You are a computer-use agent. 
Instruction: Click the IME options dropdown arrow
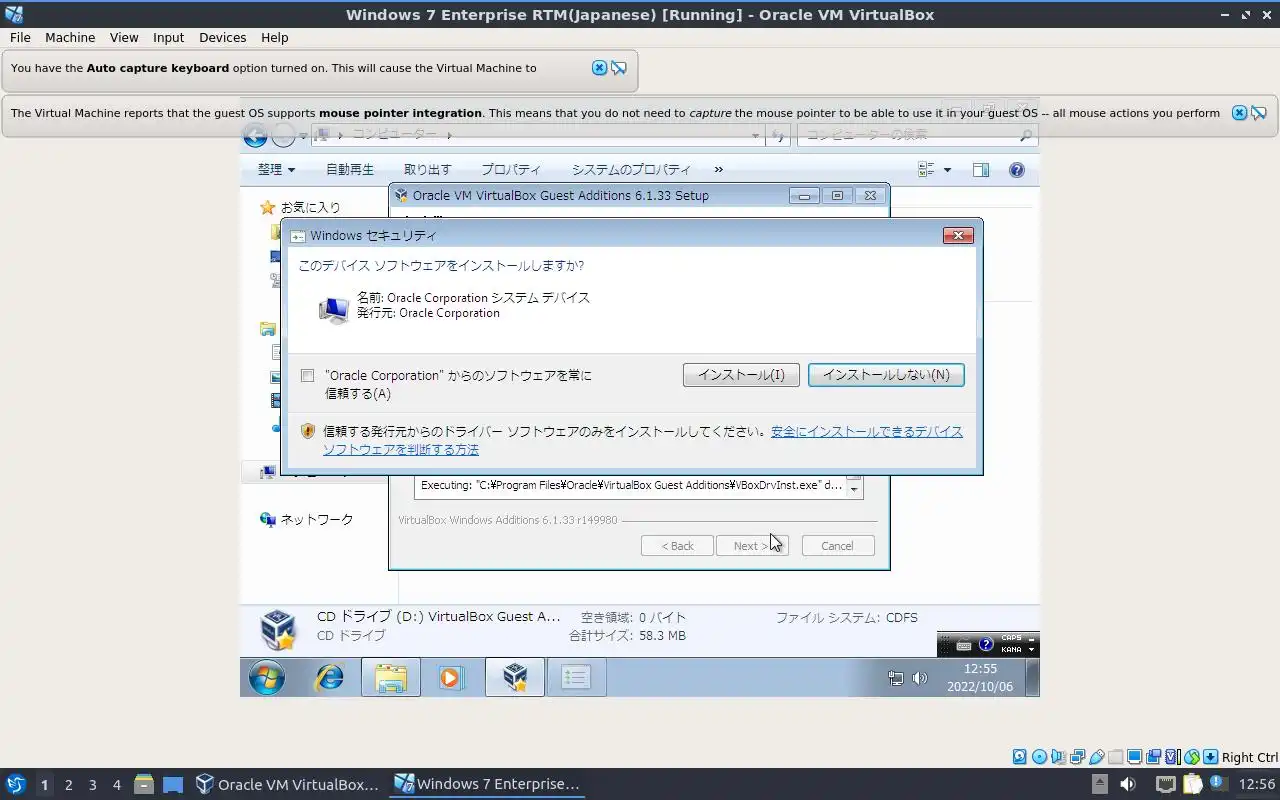pyautogui.click(x=1032, y=649)
